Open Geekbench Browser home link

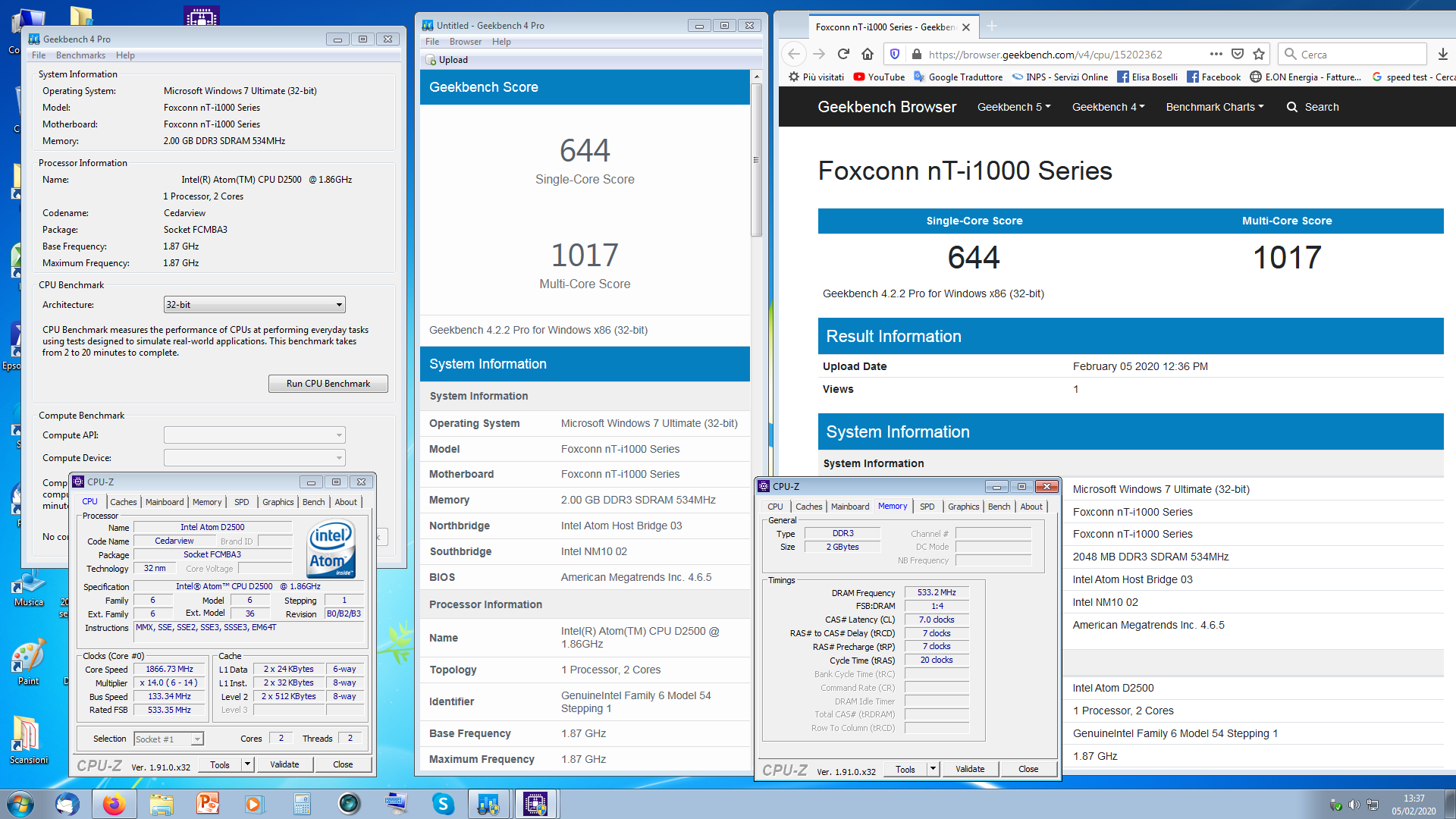pyautogui.click(x=886, y=107)
